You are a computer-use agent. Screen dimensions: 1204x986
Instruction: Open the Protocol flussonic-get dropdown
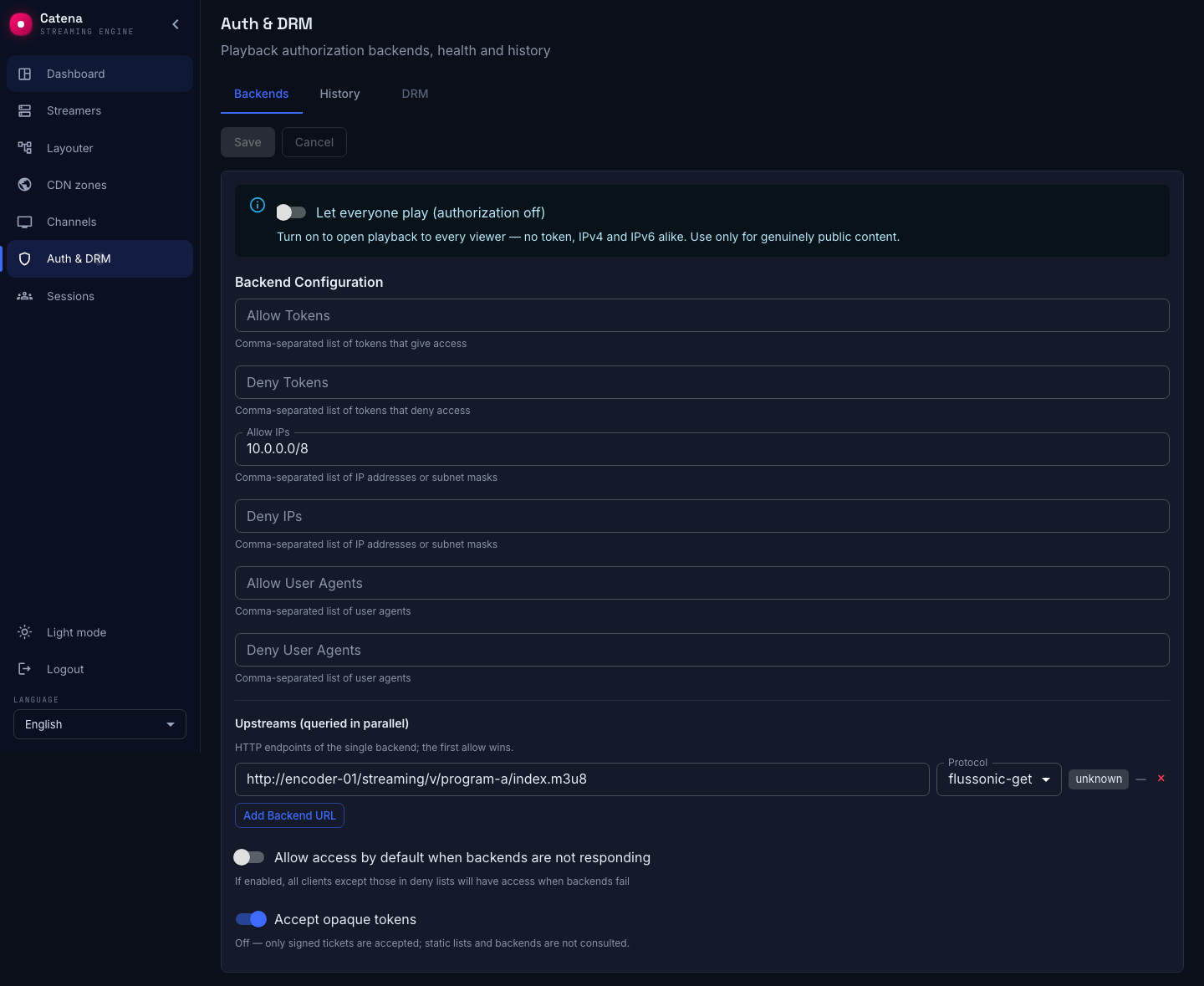pyautogui.click(x=999, y=779)
